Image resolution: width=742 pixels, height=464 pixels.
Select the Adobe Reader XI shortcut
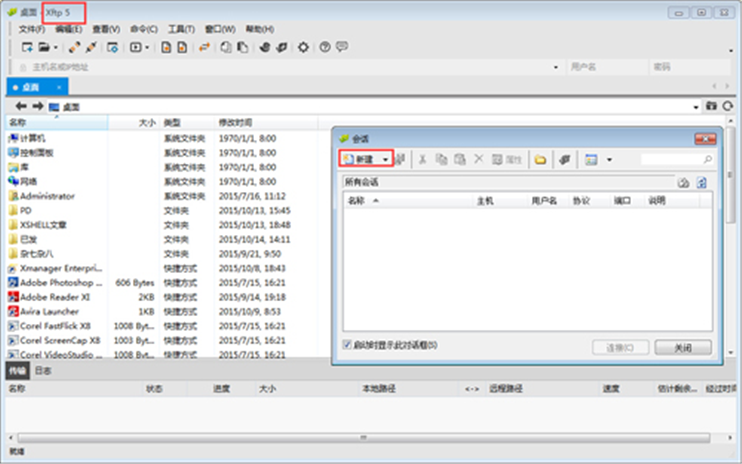(49, 298)
